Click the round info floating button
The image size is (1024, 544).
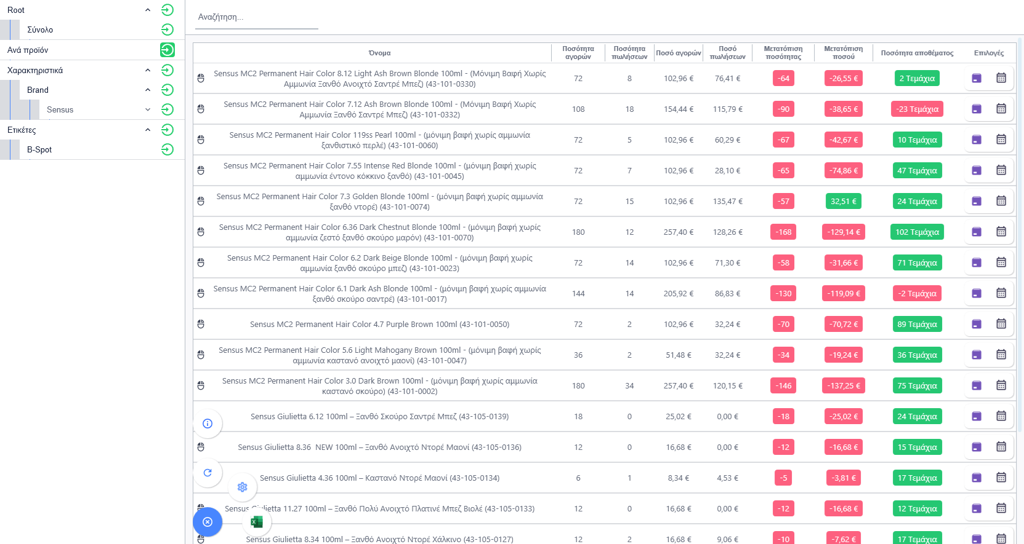(208, 424)
